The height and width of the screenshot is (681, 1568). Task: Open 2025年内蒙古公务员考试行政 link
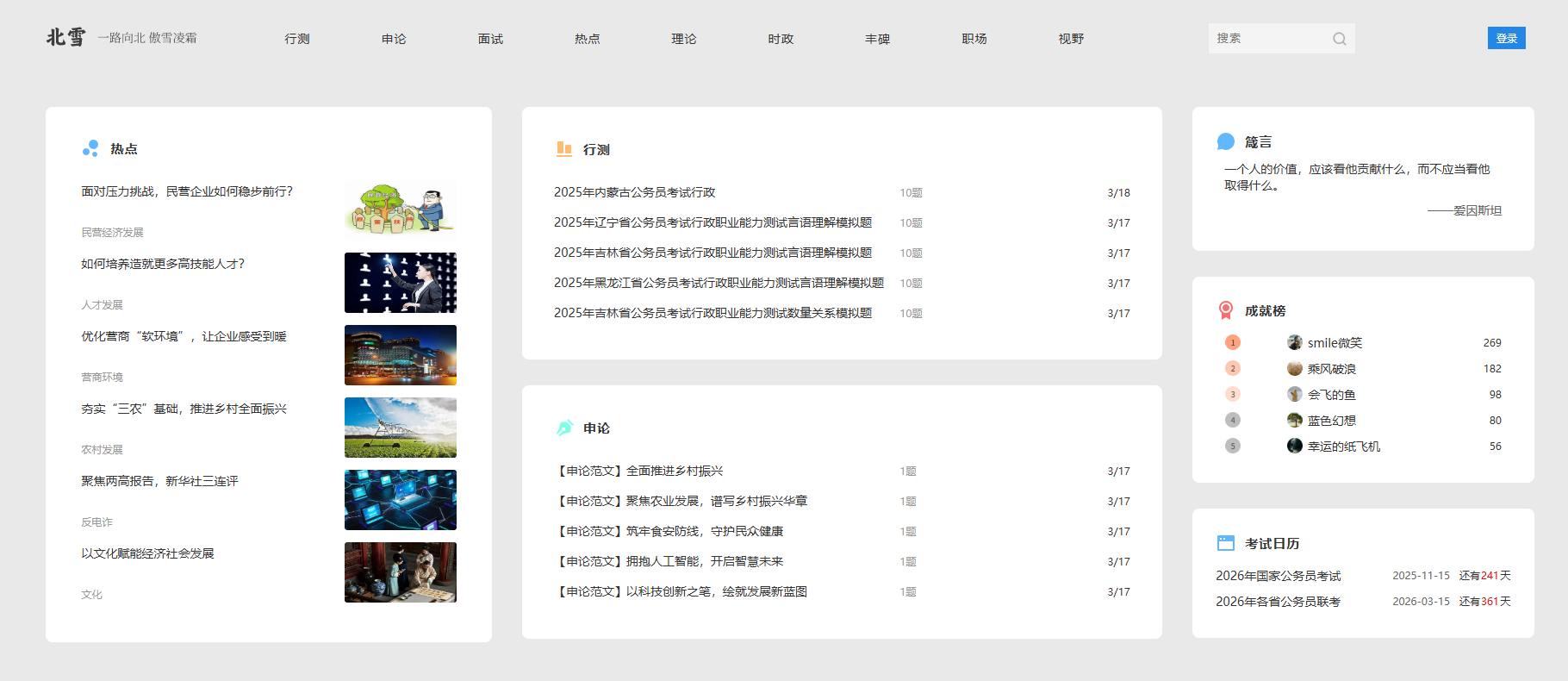tap(634, 192)
